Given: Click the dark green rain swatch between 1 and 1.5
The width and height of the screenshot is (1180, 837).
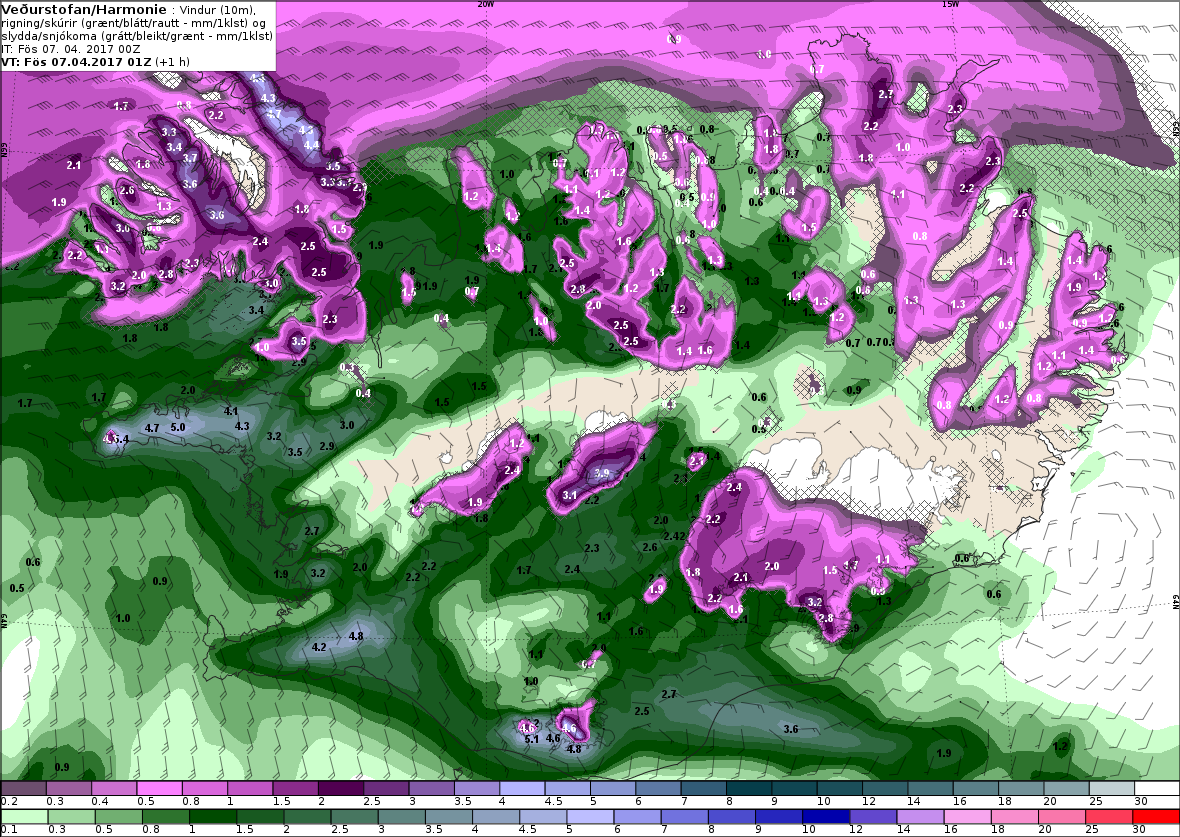Looking at the screenshot, I should [212, 817].
